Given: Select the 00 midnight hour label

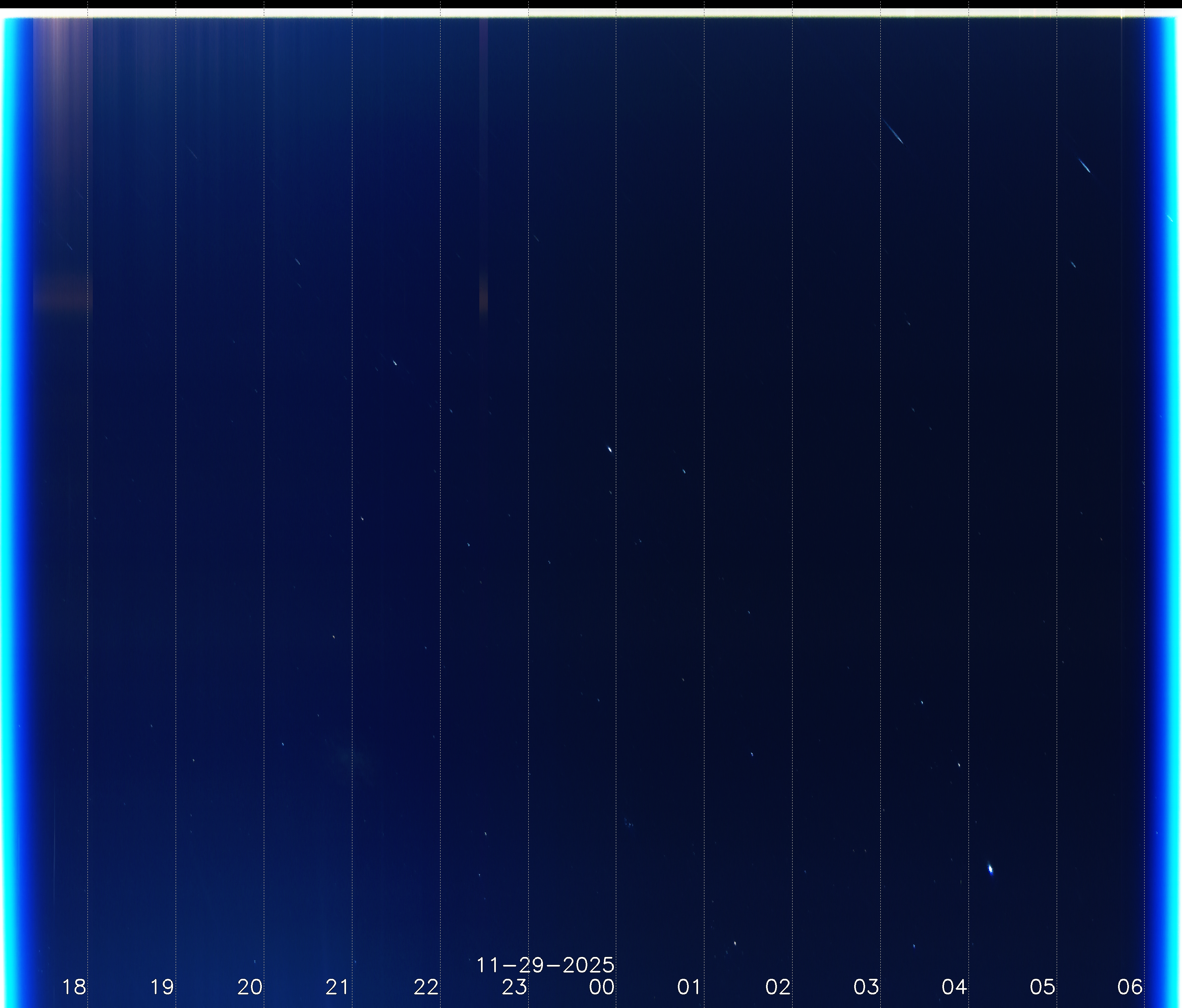Looking at the screenshot, I should [602, 987].
